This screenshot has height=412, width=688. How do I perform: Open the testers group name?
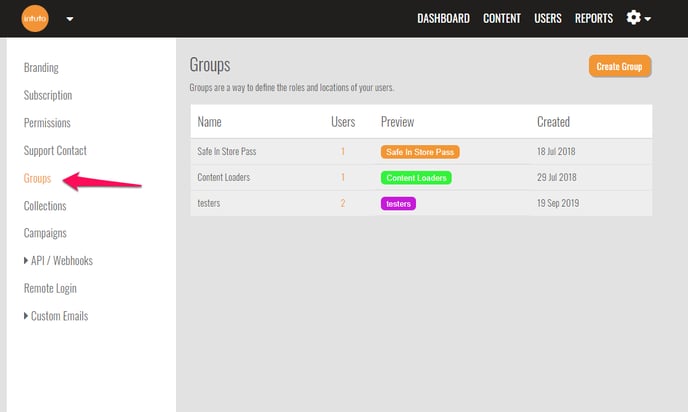(208, 203)
